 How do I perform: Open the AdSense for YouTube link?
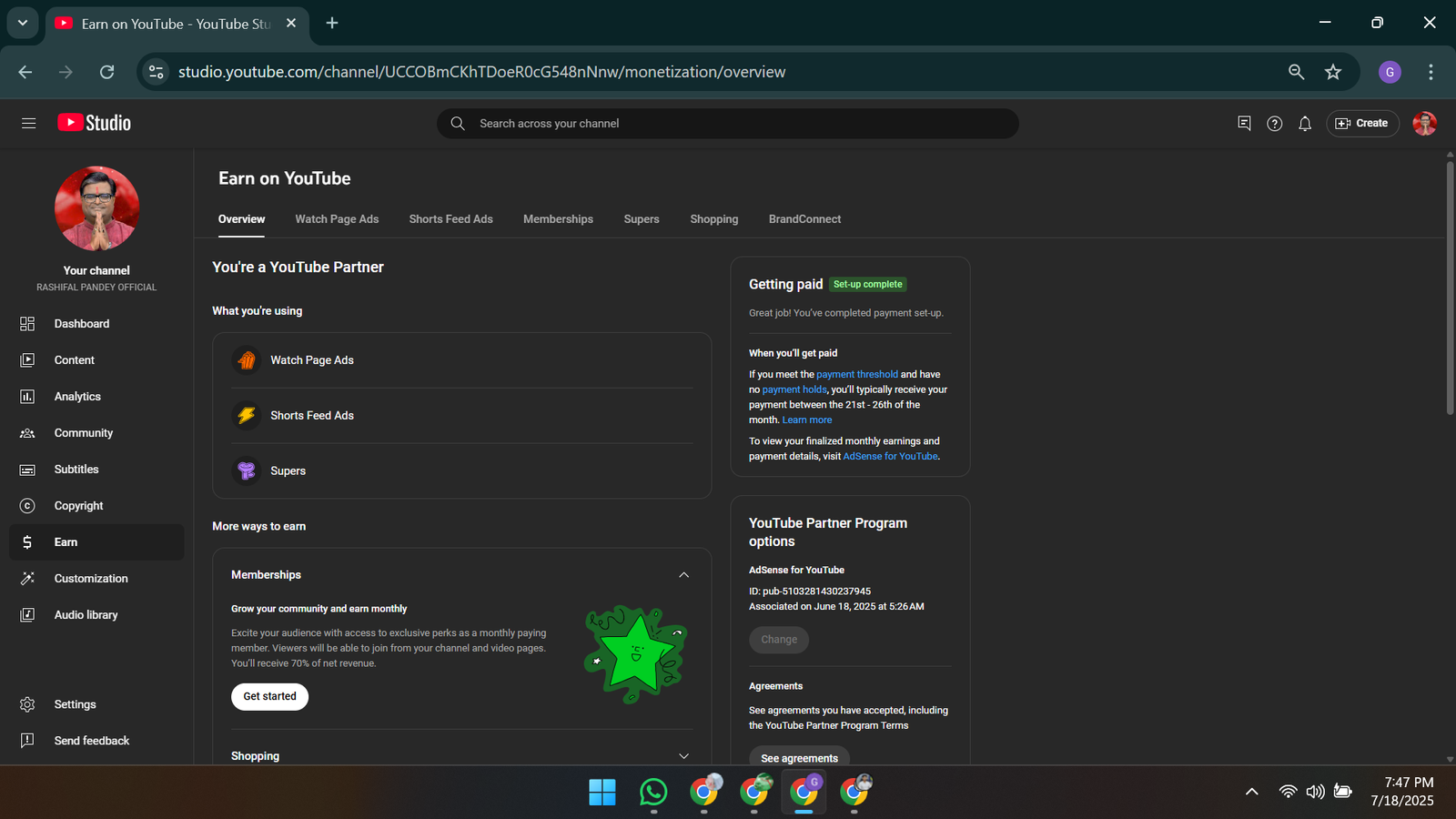coord(890,456)
